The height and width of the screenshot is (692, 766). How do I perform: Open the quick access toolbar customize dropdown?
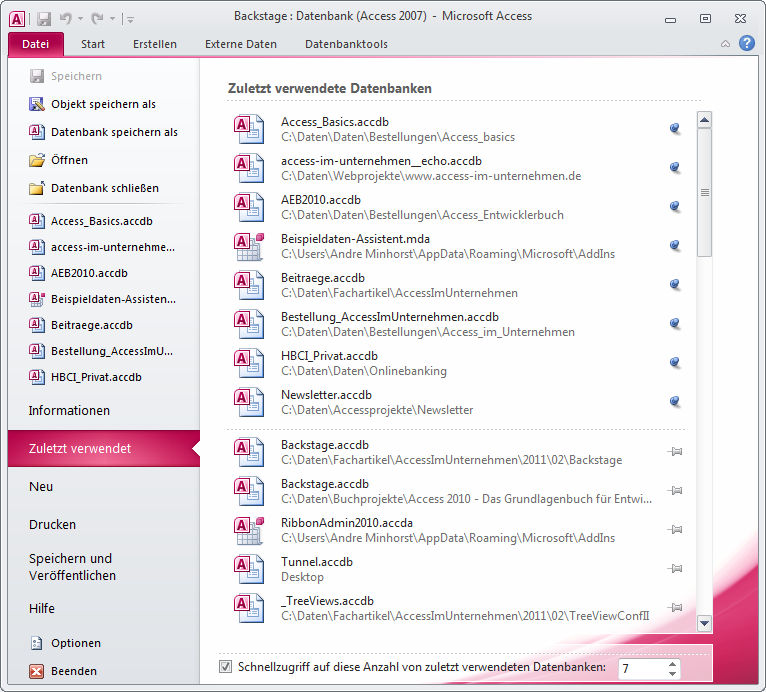(x=131, y=19)
